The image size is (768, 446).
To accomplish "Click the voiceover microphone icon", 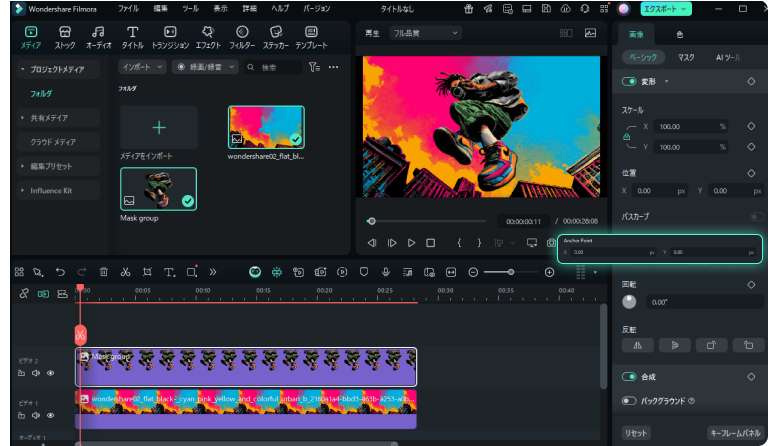I will coord(385,272).
